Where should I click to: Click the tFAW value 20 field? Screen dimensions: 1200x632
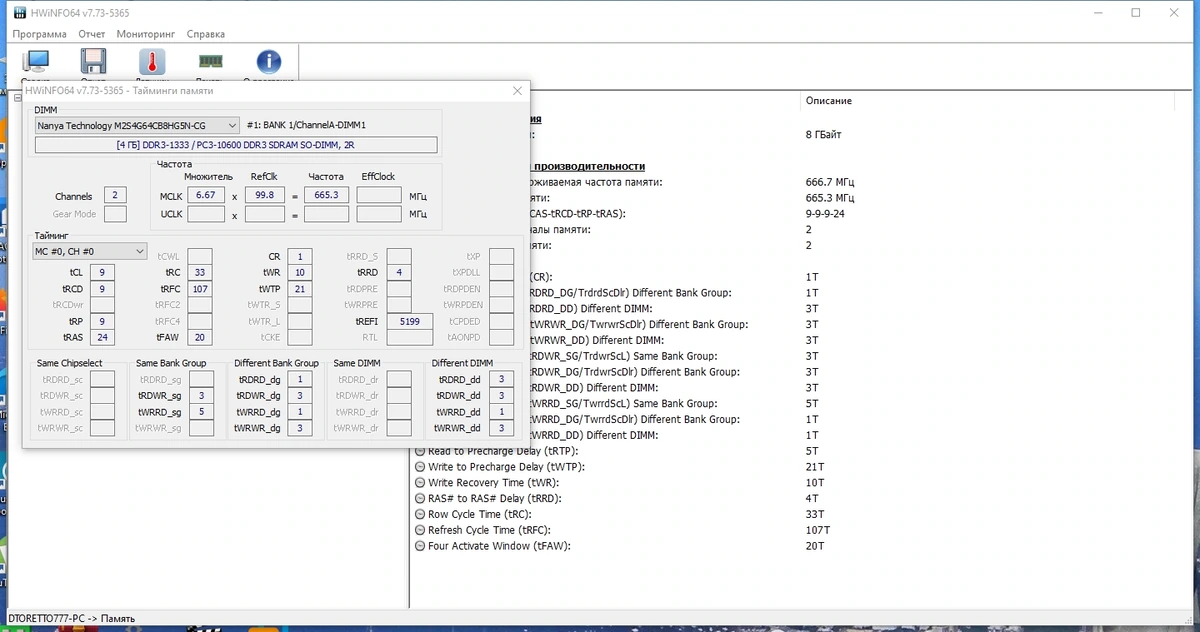click(200, 337)
